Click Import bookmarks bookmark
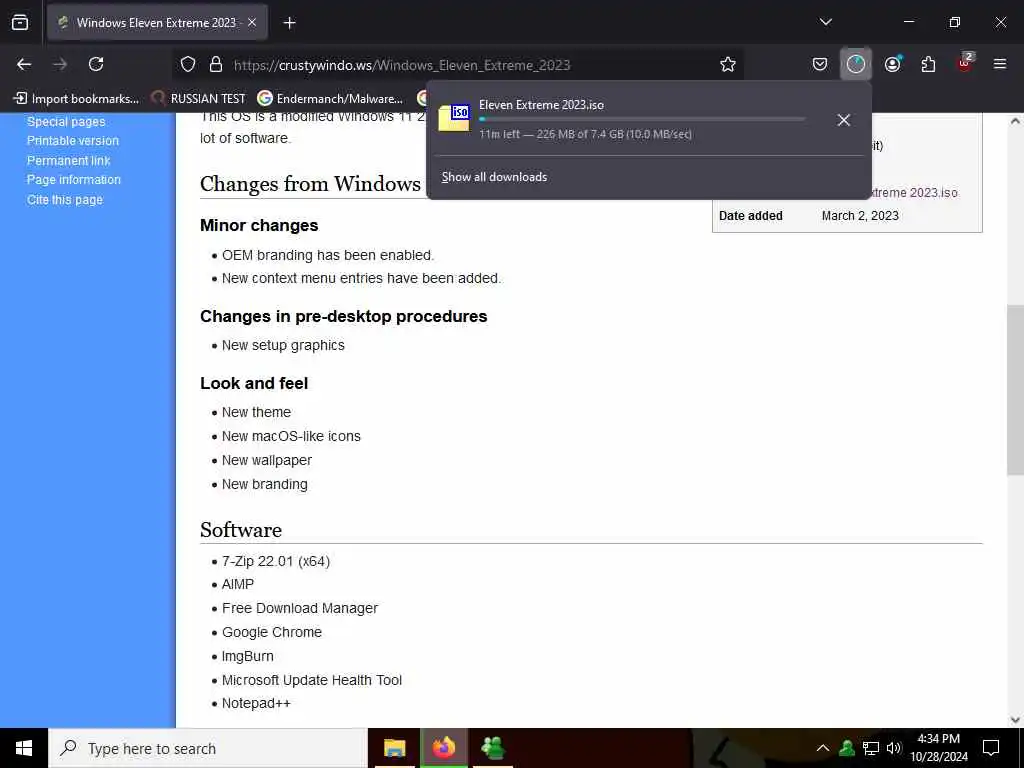The image size is (1024, 768). tap(76, 99)
